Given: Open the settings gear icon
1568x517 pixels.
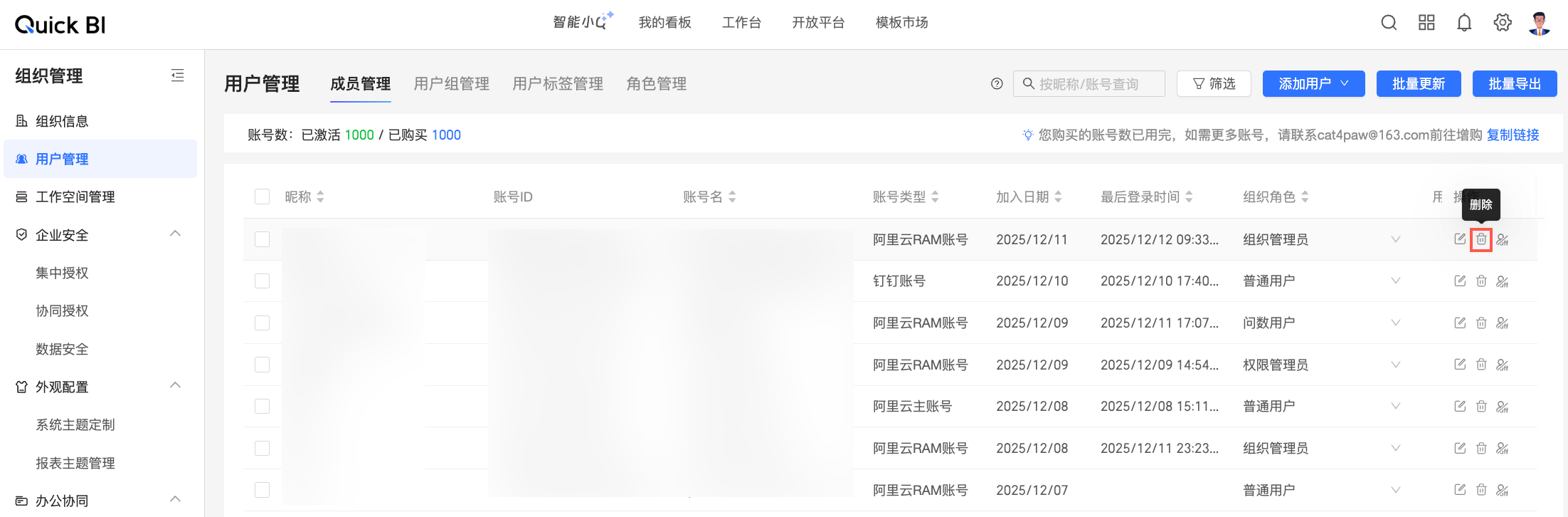Looking at the screenshot, I should 1503,23.
